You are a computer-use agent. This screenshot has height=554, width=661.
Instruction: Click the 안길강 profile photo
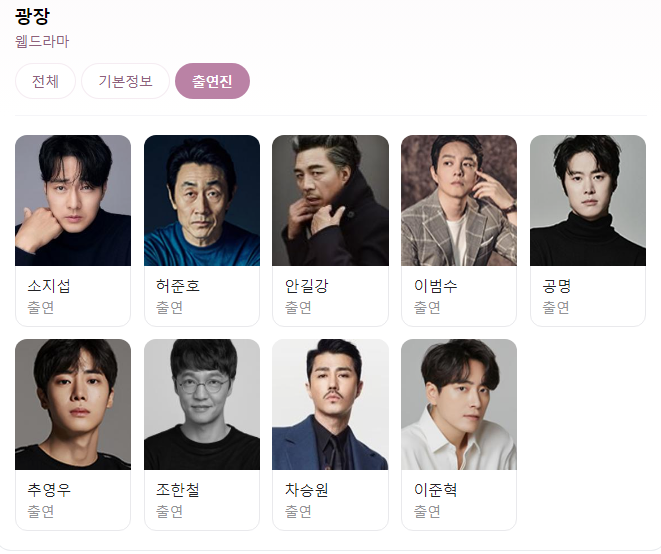tap(330, 200)
